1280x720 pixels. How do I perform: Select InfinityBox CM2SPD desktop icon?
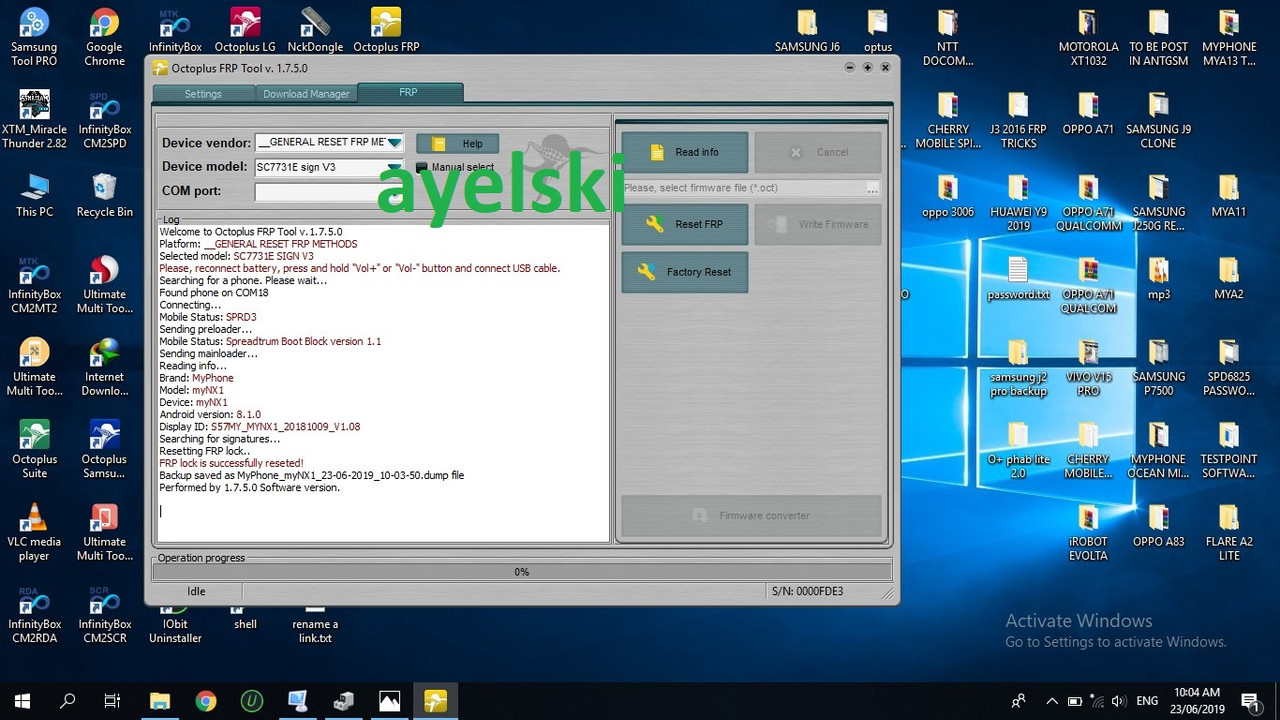pyautogui.click(x=104, y=120)
